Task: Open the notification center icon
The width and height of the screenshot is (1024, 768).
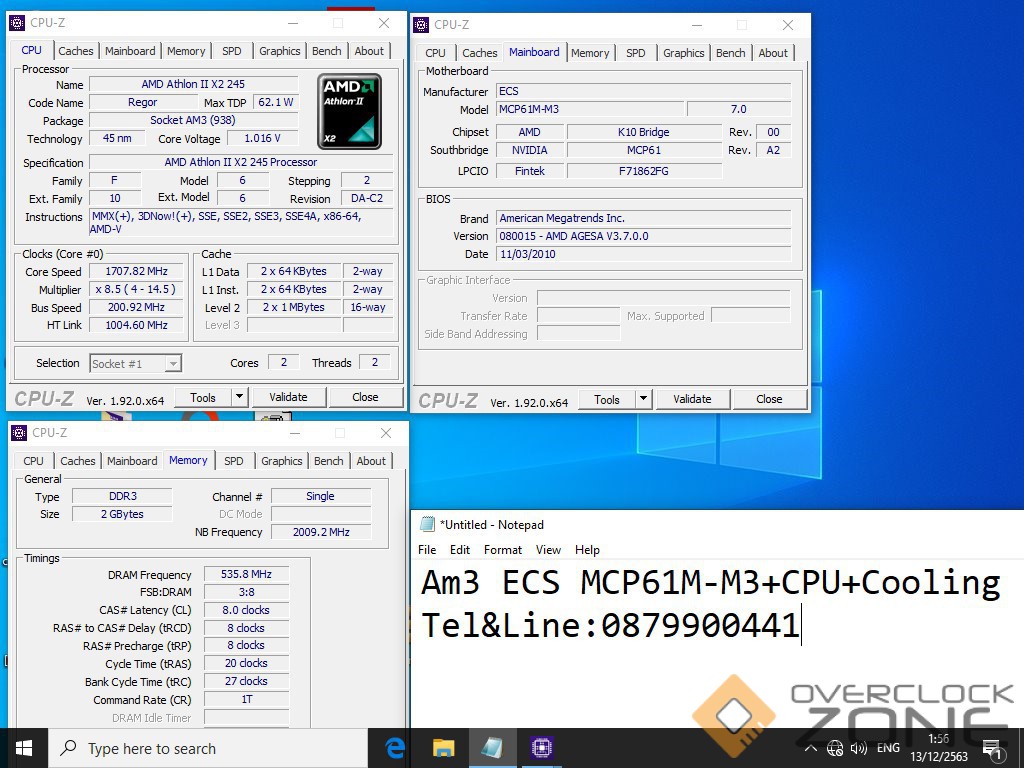Action: pos(992,748)
